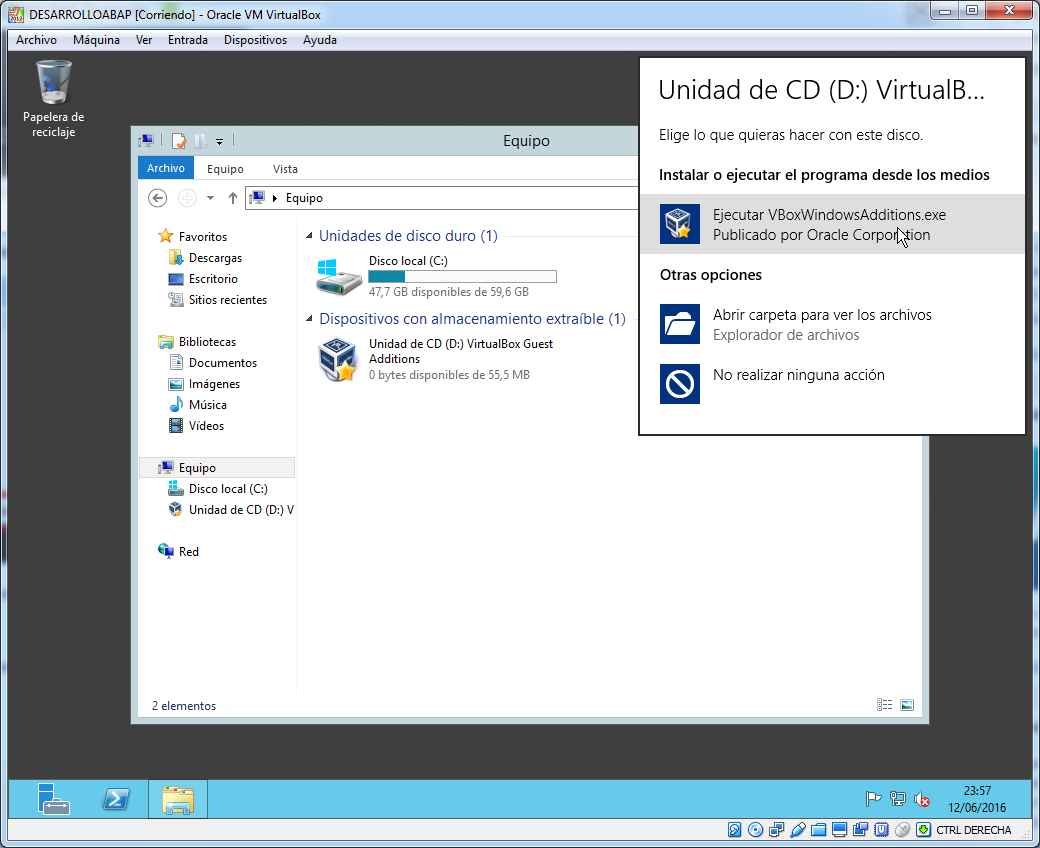Collapse the Unidades de disco duro group
Screen dimensions: 1040x848
pos(309,235)
